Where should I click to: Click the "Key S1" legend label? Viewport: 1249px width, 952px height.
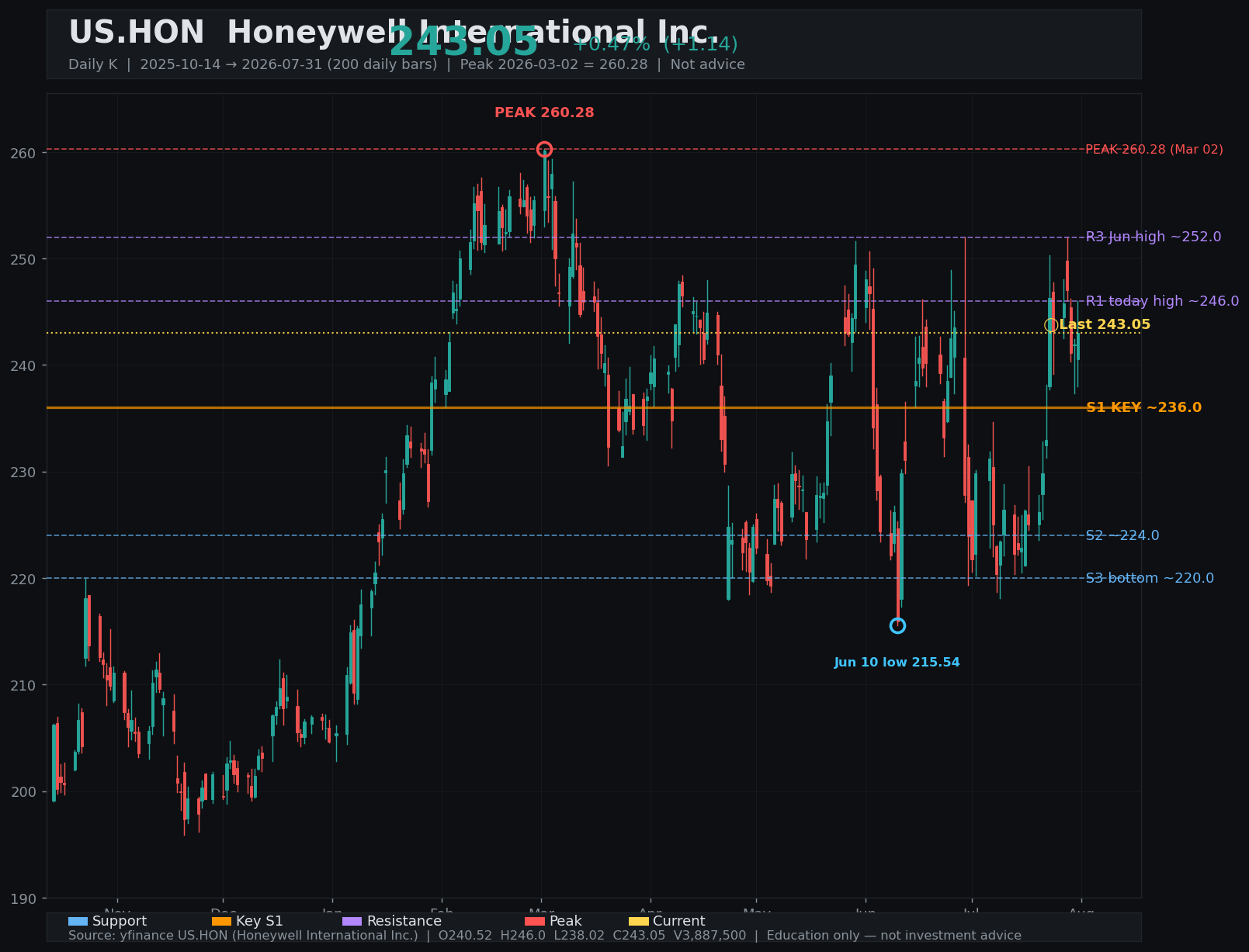pyautogui.click(x=259, y=921)
